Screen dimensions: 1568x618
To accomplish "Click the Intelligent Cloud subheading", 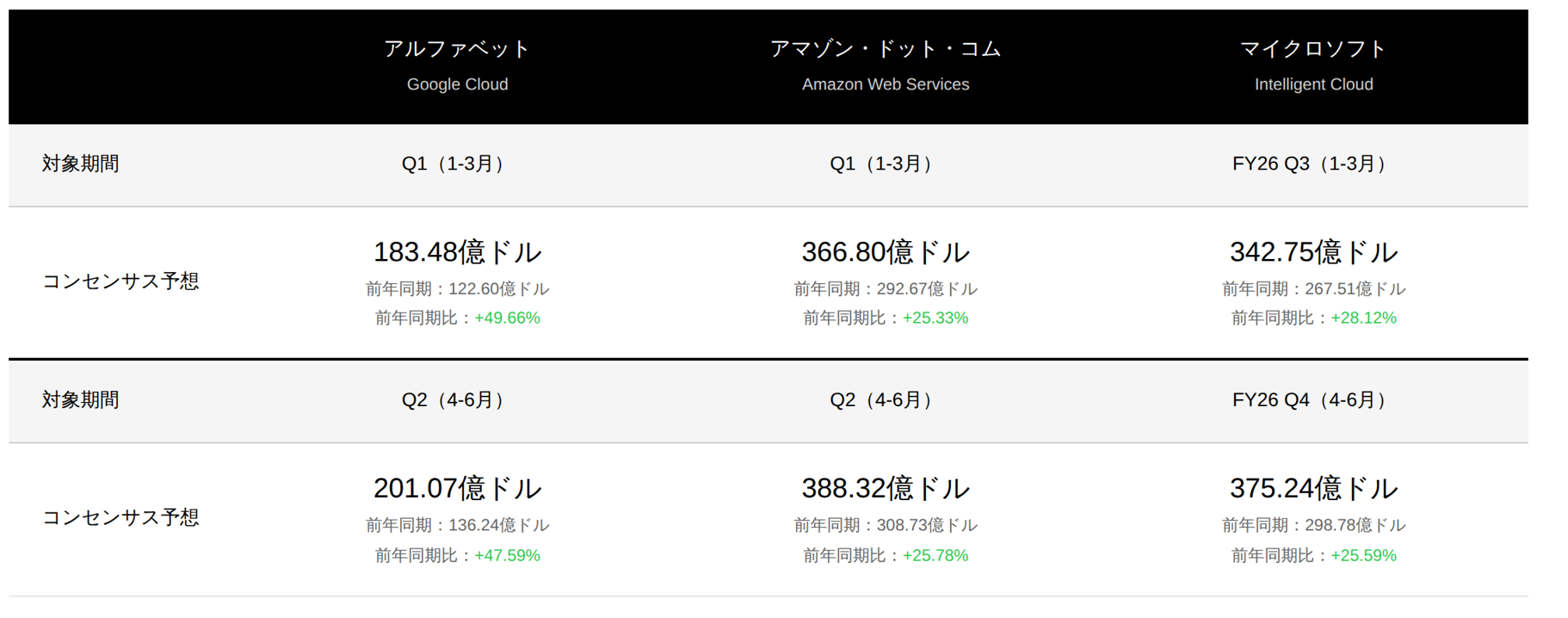I will [1313, 84].
